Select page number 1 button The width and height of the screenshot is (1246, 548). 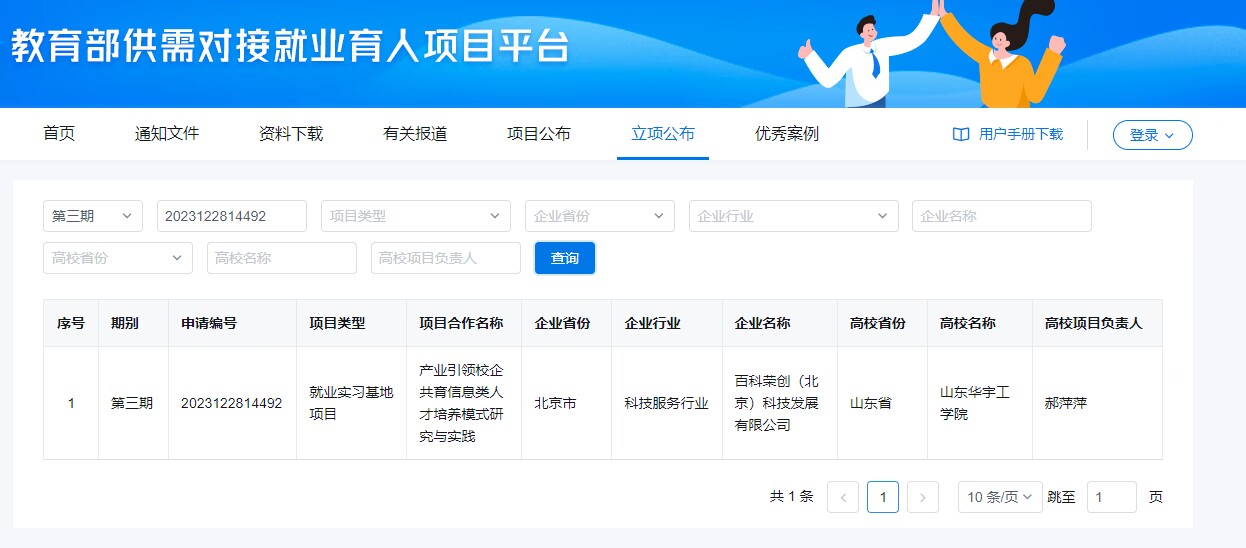[x=882, y=497]
